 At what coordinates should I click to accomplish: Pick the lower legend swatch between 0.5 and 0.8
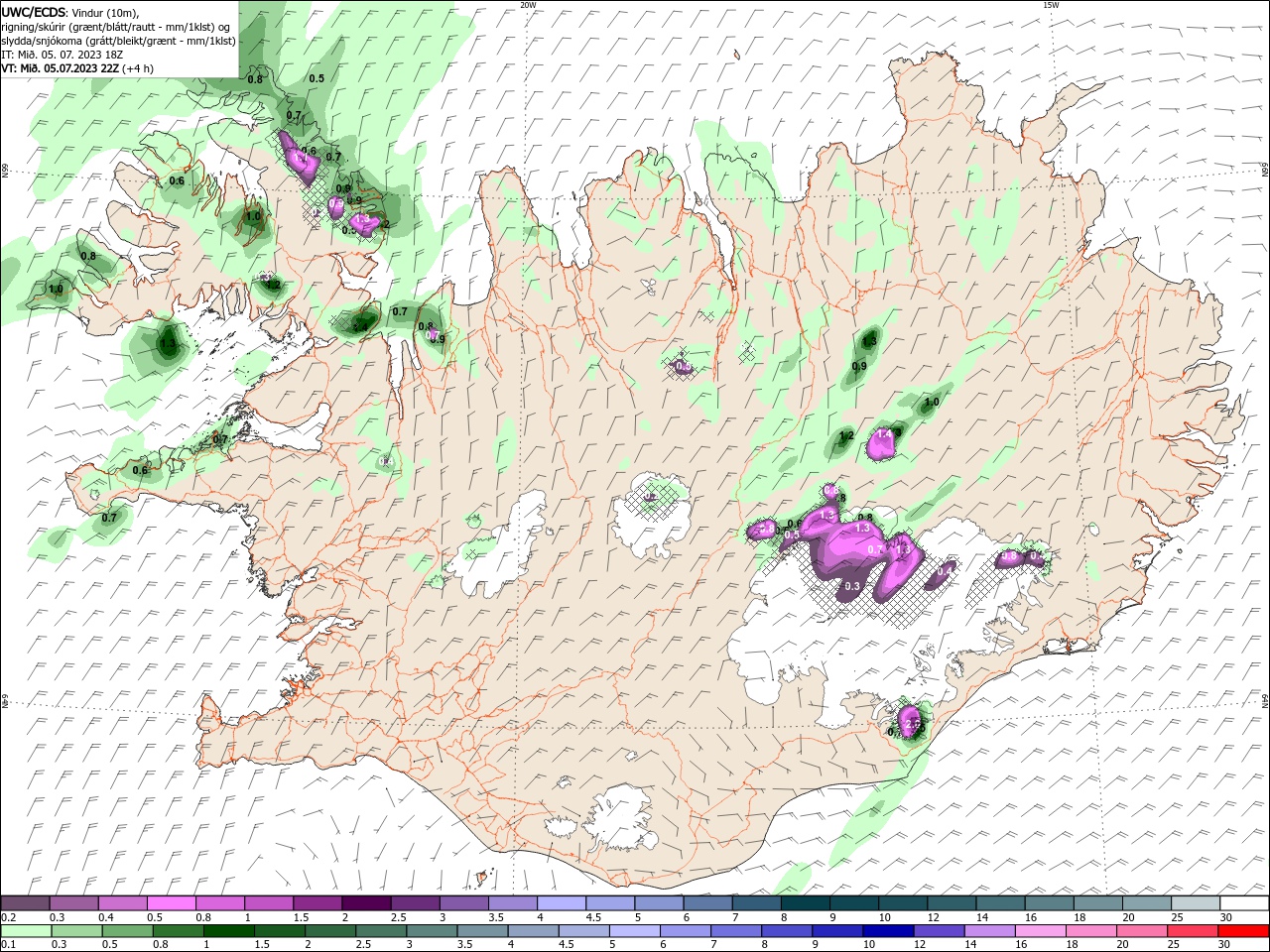tap(128, 930)
